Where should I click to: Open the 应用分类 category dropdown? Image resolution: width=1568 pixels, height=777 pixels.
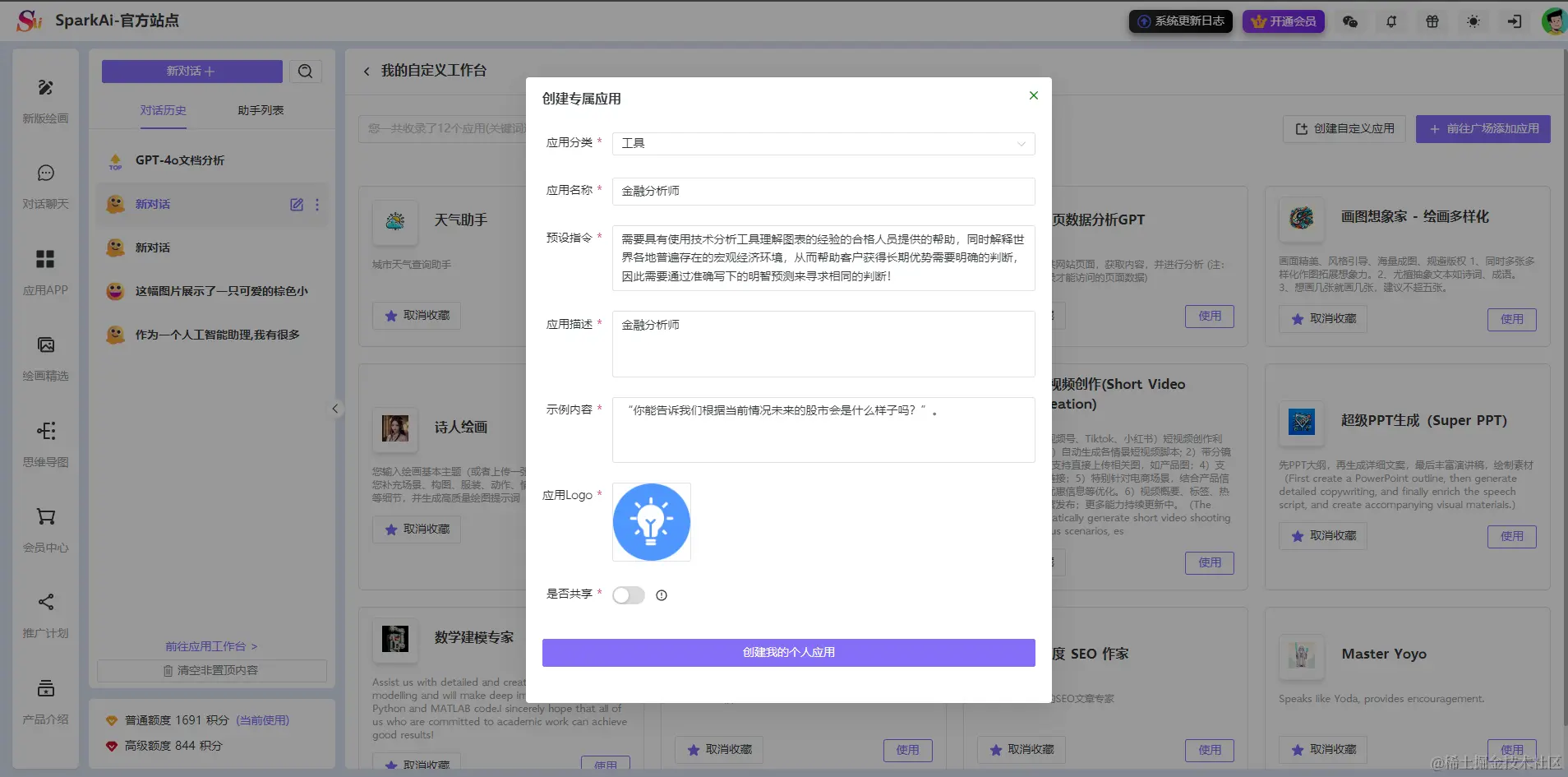tap(822, 143)
